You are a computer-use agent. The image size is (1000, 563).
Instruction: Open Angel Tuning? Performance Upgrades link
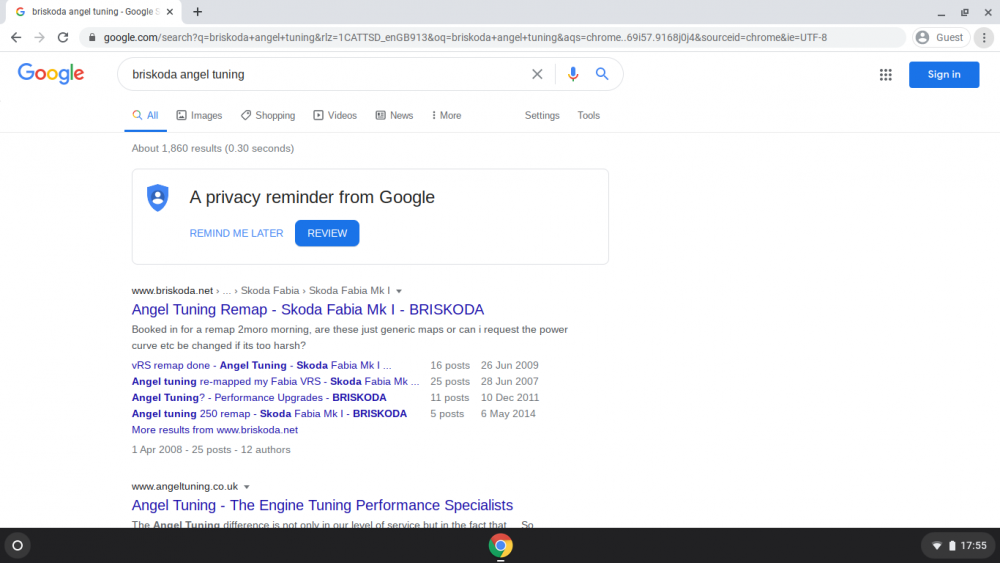tap(259, 397)
